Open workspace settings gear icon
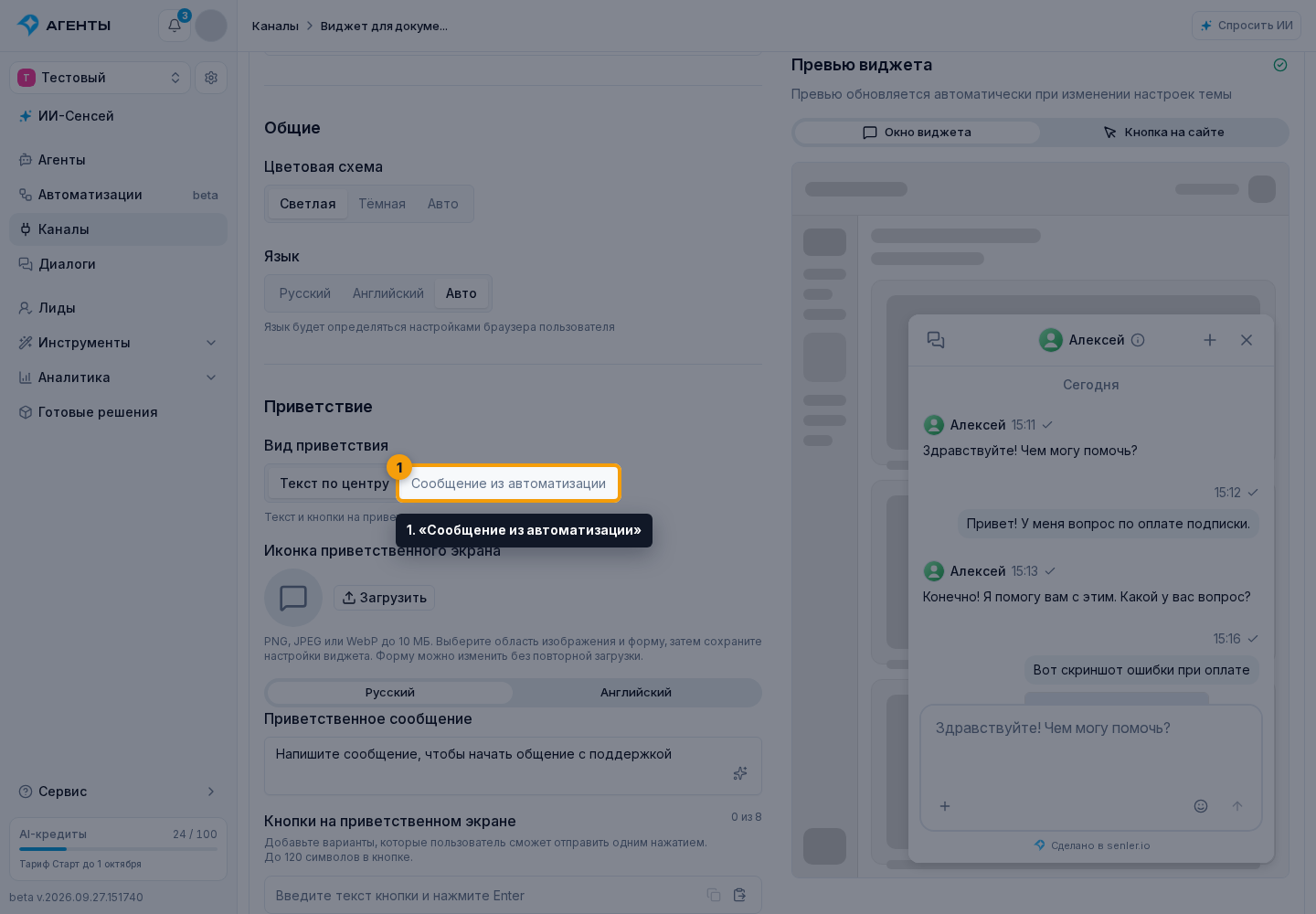The image size is (1316, 914). coord(211,78)
